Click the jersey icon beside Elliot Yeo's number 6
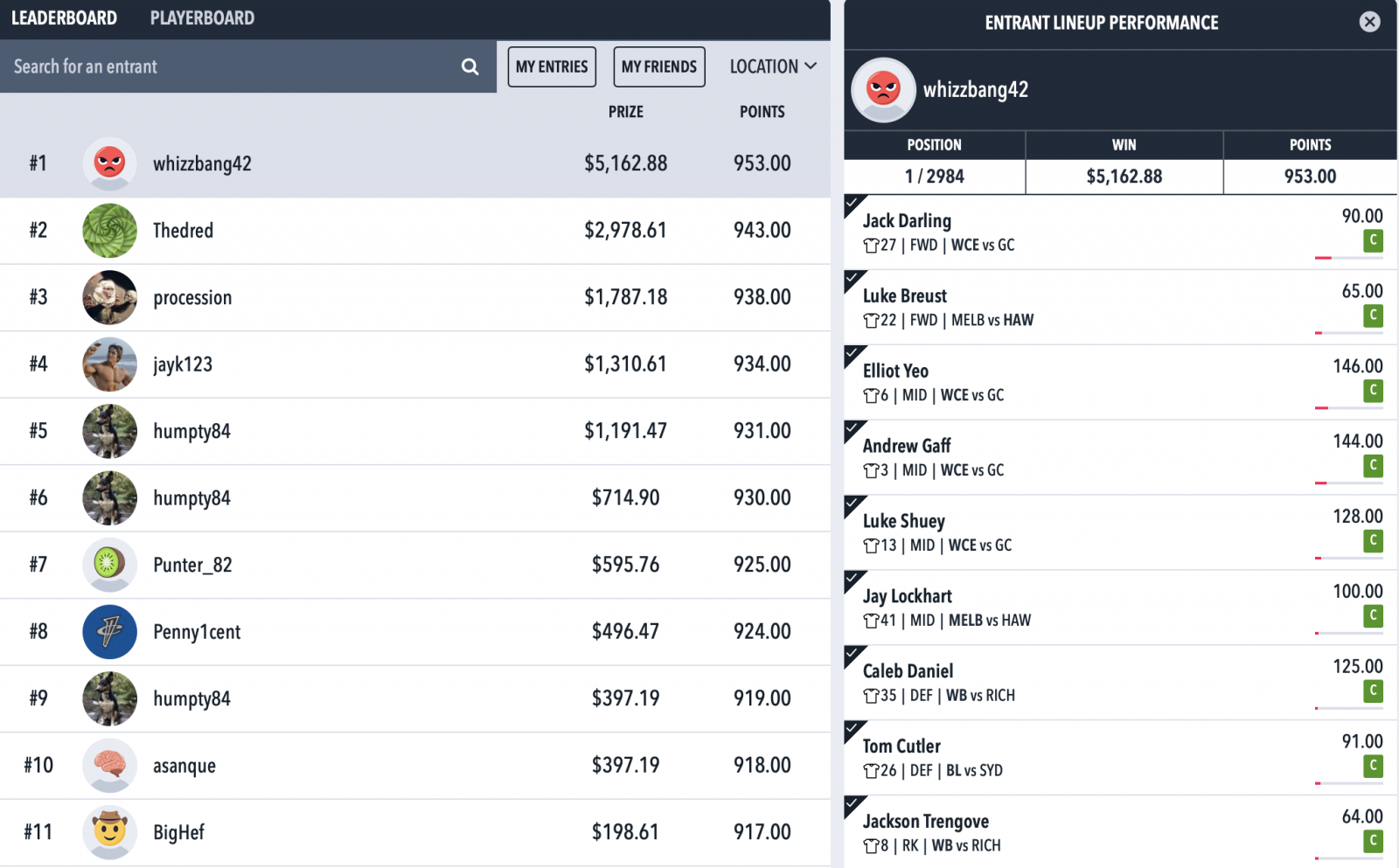This screenshot has width=1399, height=868. coord(871,396)
